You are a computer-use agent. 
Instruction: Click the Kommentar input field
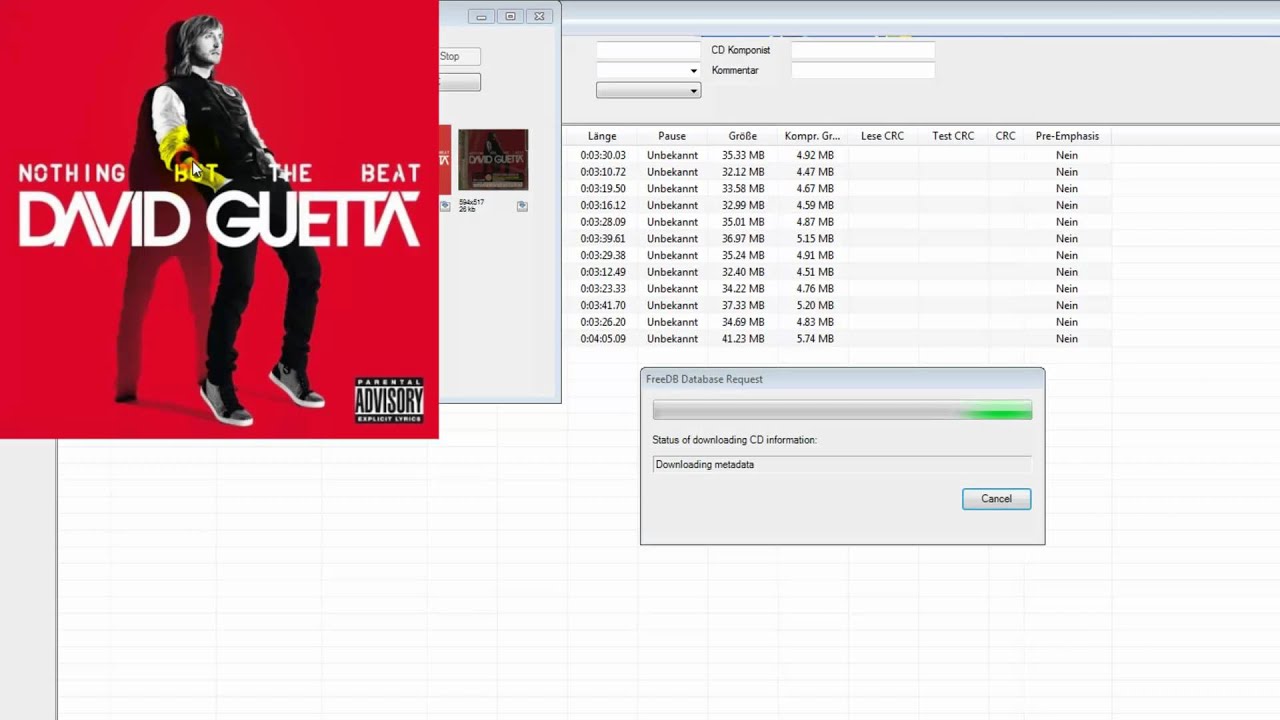[863, 70]
